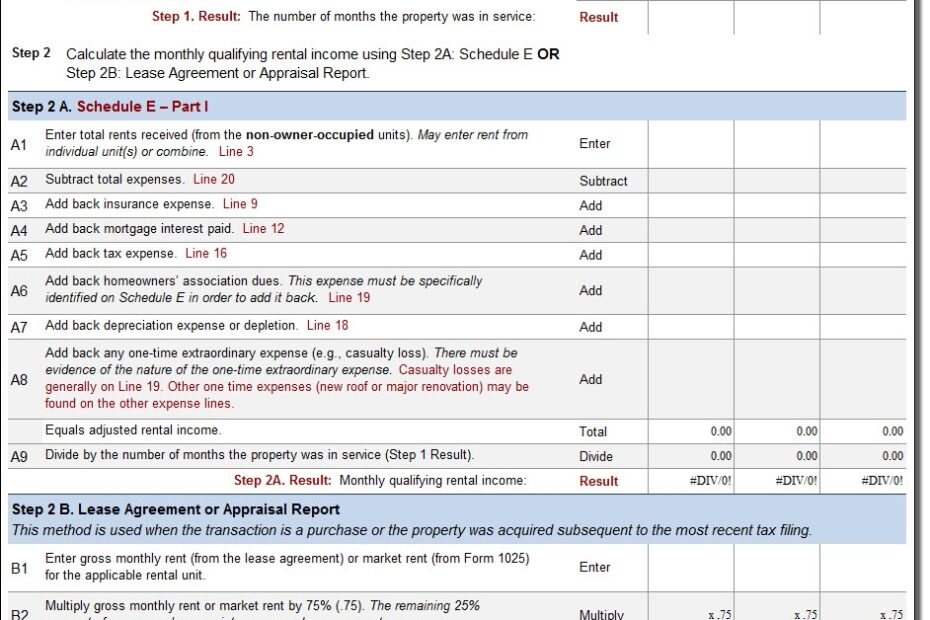Select the A8 extraordinary expense cell, third column
Image resolution: width=930 pixels, height=620 pixels.
click(x=864, y=379)
